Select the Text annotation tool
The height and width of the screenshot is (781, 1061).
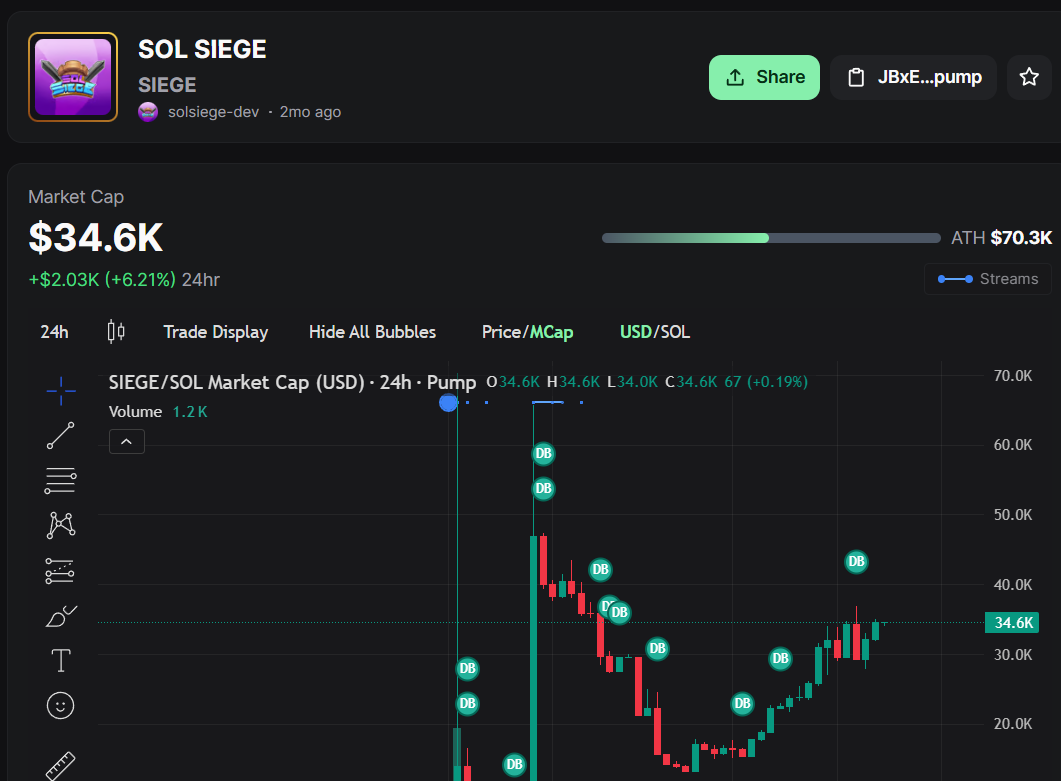click(61, 661)
